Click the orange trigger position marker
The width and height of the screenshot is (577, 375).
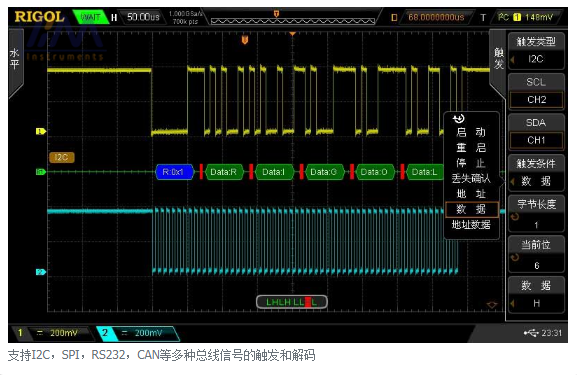[245, 40]
